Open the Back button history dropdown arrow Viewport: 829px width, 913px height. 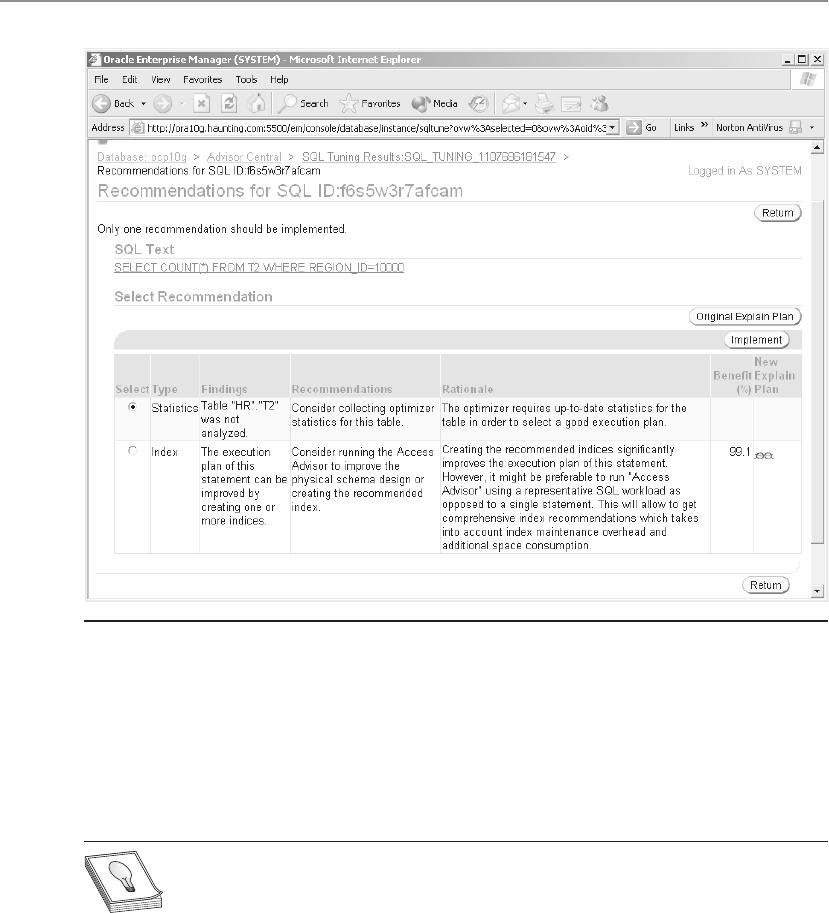[x=144, y=104]
